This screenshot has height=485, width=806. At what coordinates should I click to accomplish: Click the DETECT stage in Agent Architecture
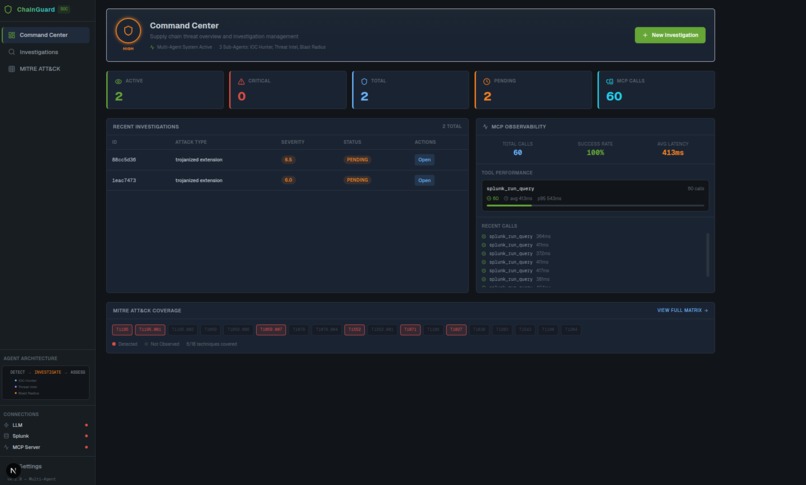click(17, 372)
